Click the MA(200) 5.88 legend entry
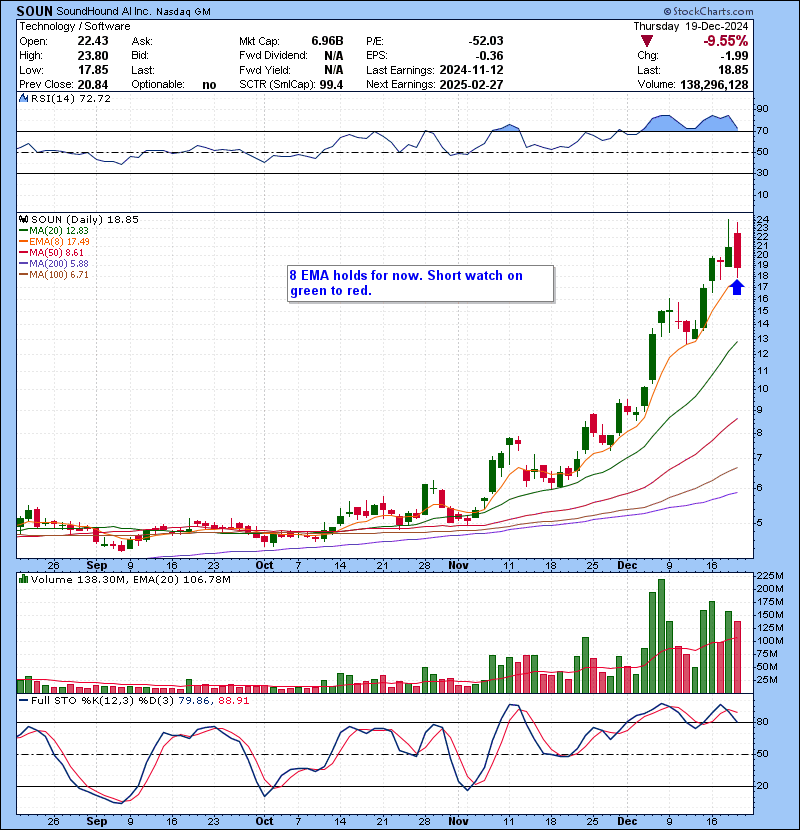 (x=59, y=264)
